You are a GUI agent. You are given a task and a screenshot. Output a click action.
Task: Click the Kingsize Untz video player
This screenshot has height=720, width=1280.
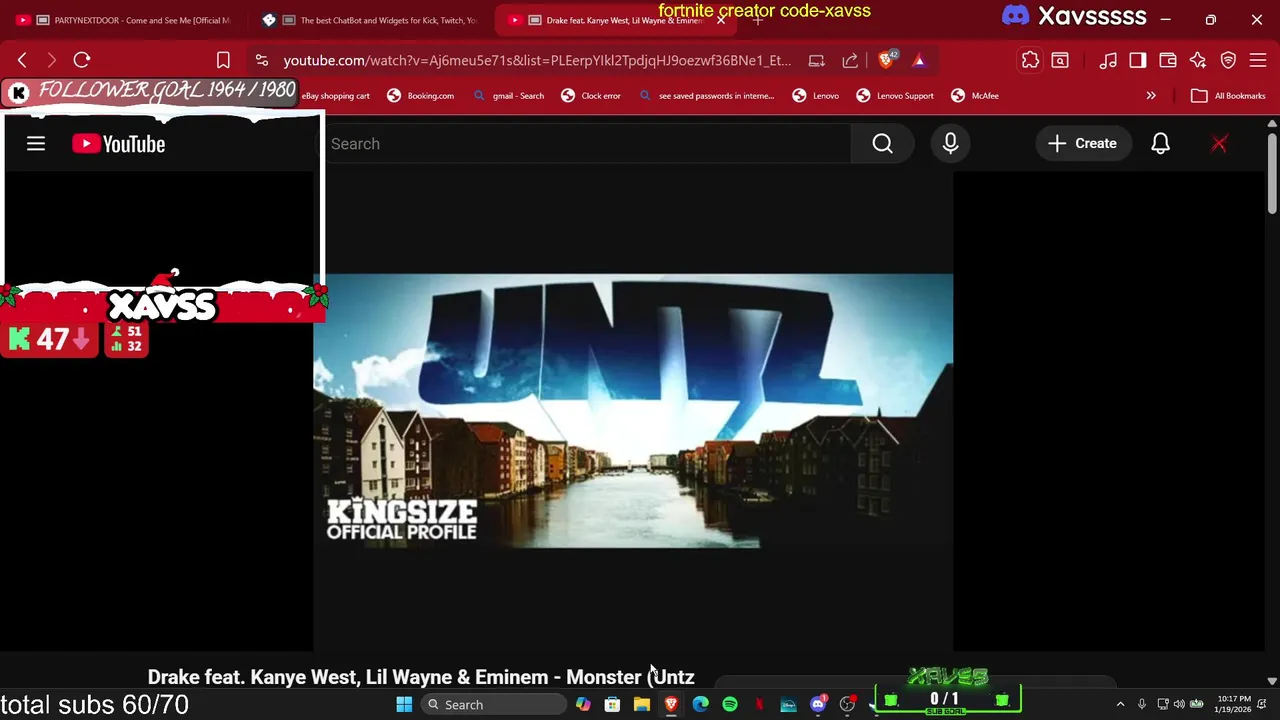click(x=633, y=411)
